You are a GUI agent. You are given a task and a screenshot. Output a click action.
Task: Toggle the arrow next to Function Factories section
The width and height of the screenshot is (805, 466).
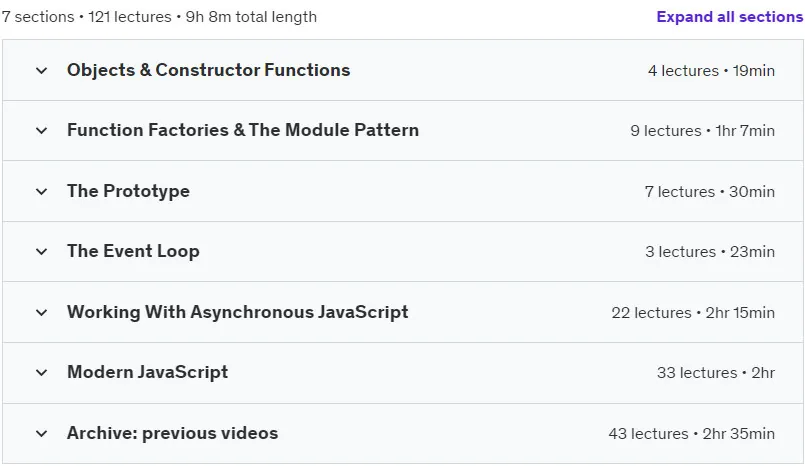coord(42,130)
